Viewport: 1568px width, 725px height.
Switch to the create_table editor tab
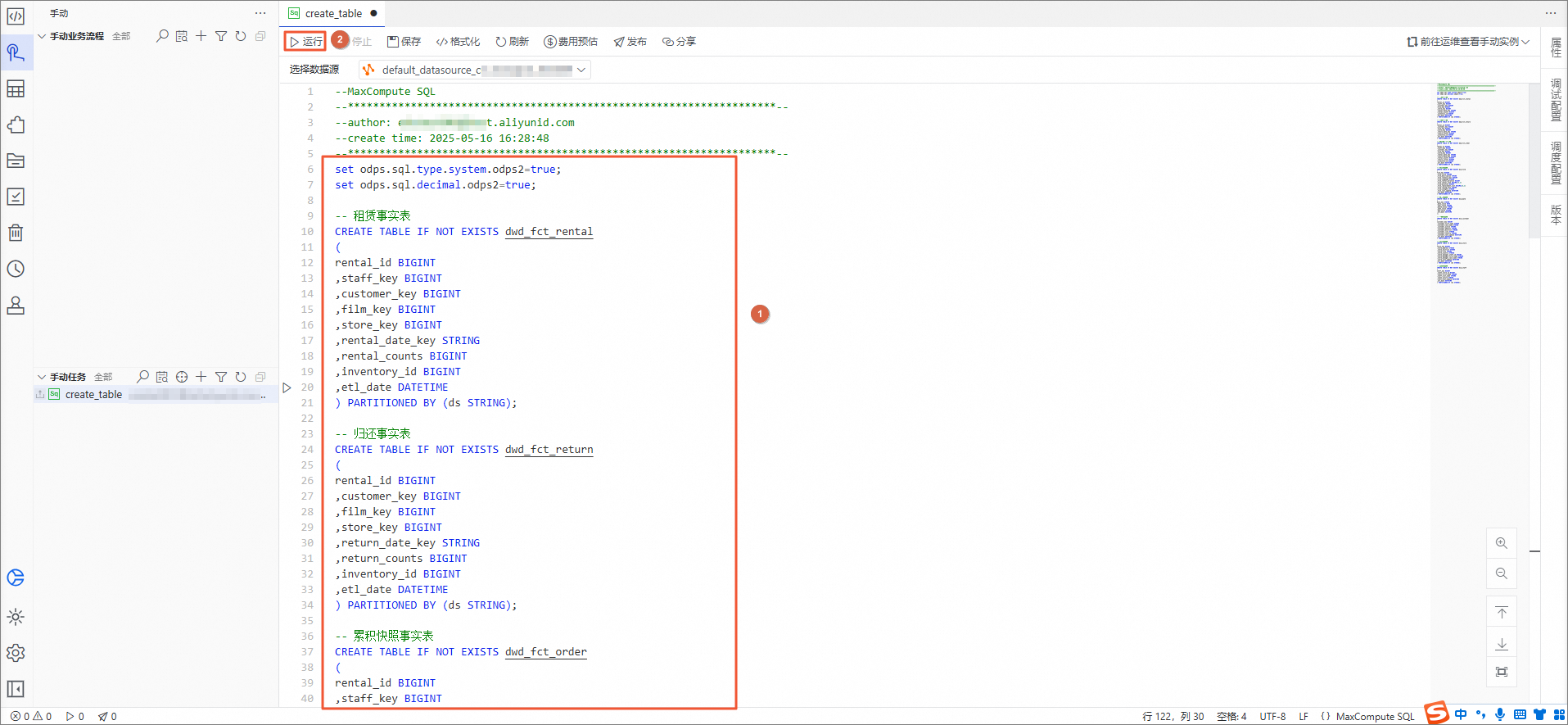pyautogui.click(x=332, y=13)
